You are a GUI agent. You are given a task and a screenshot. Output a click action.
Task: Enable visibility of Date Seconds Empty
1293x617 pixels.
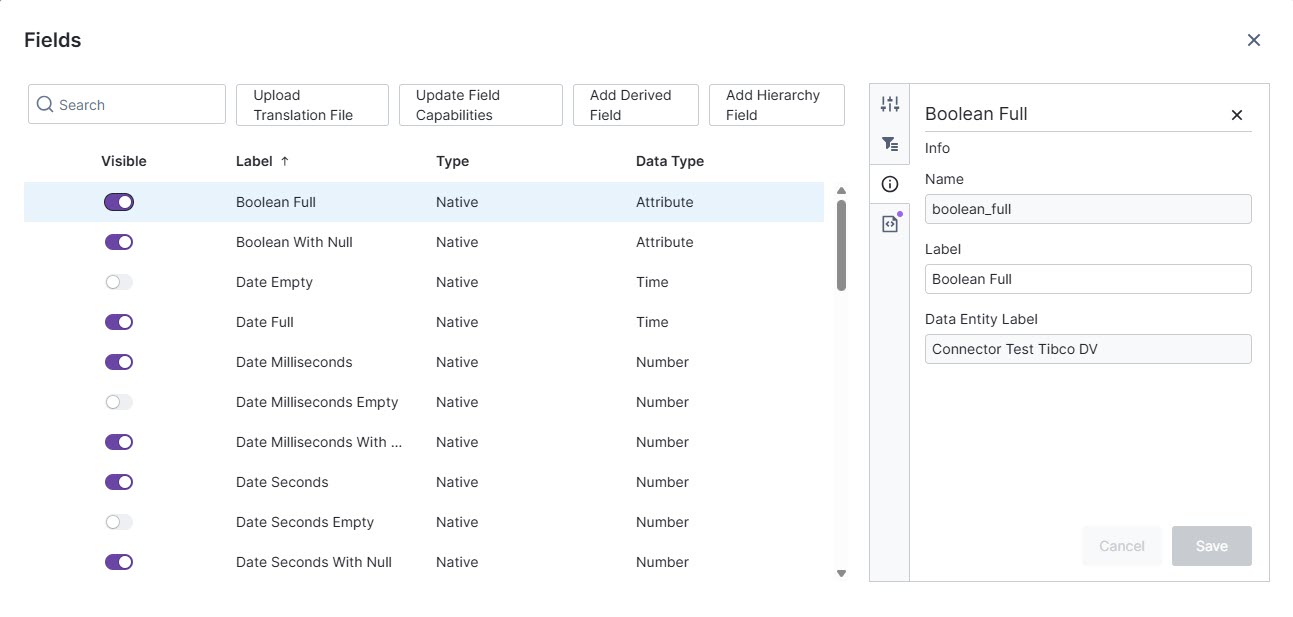tap(119, 522)
